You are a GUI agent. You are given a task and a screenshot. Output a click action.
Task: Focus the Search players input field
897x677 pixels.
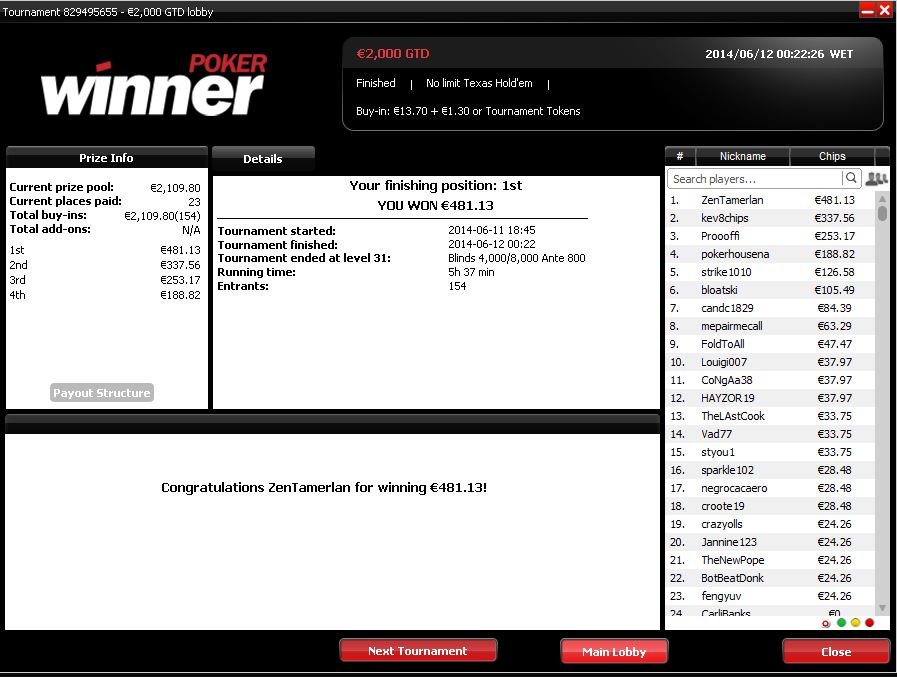(755, 179)
